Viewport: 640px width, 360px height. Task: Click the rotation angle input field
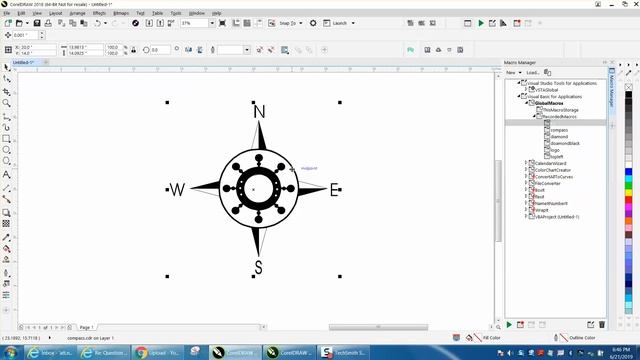click(160, 50)
